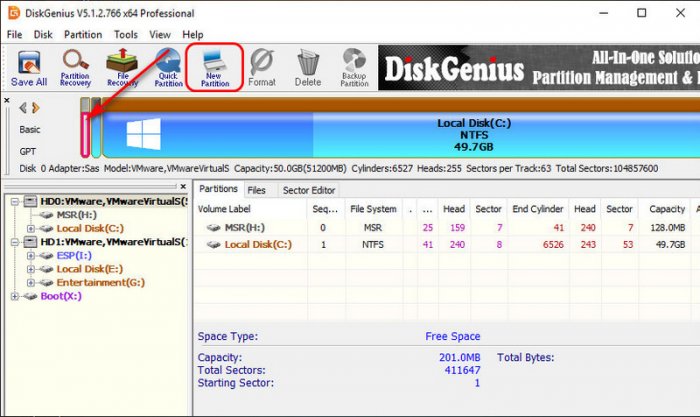Select the Local Disk(C:) row in table
700x417 pixels.
447,245
